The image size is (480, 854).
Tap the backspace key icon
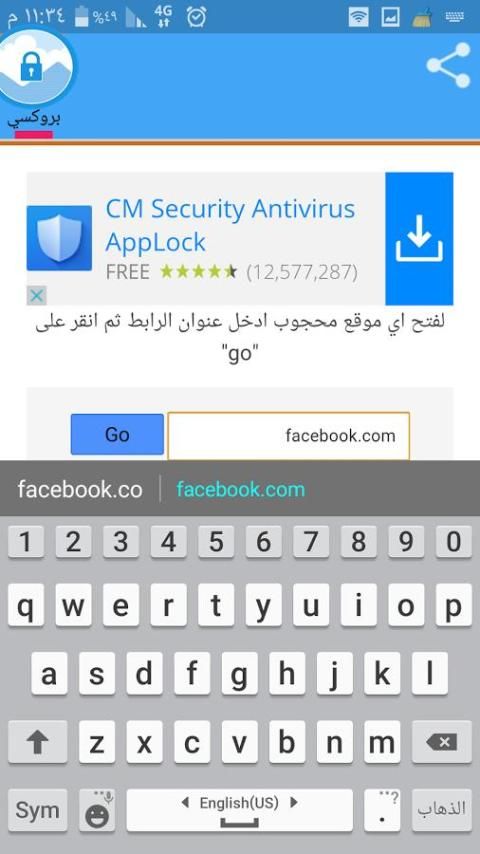coord(442,741)
